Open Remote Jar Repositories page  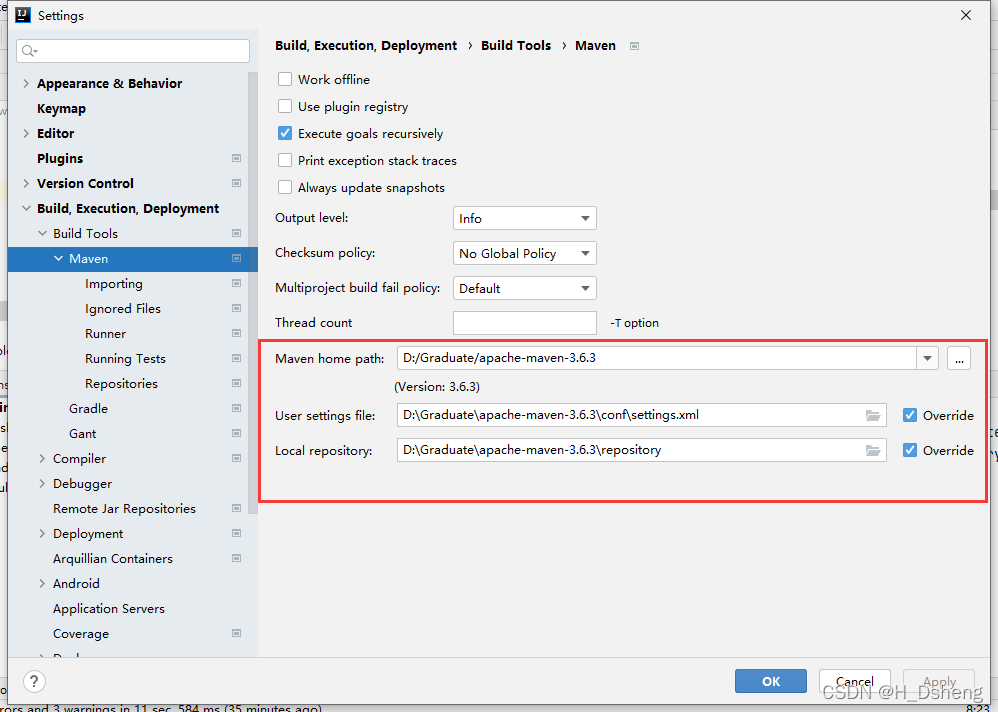coord(124,508)
